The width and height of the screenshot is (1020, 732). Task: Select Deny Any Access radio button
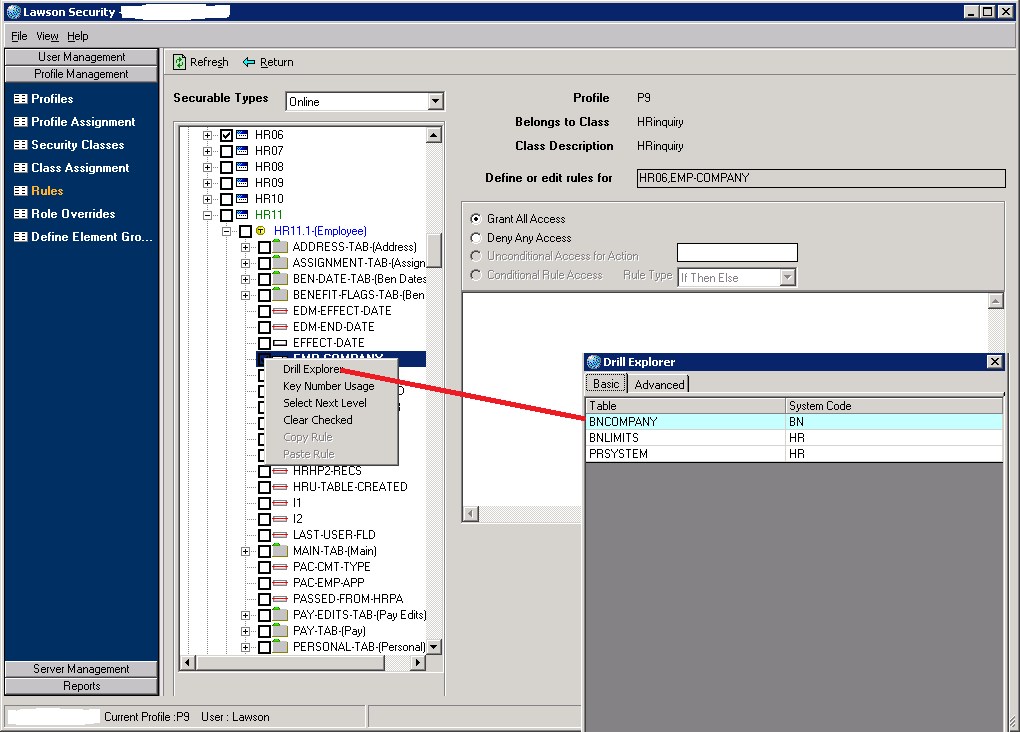[476, 237]
